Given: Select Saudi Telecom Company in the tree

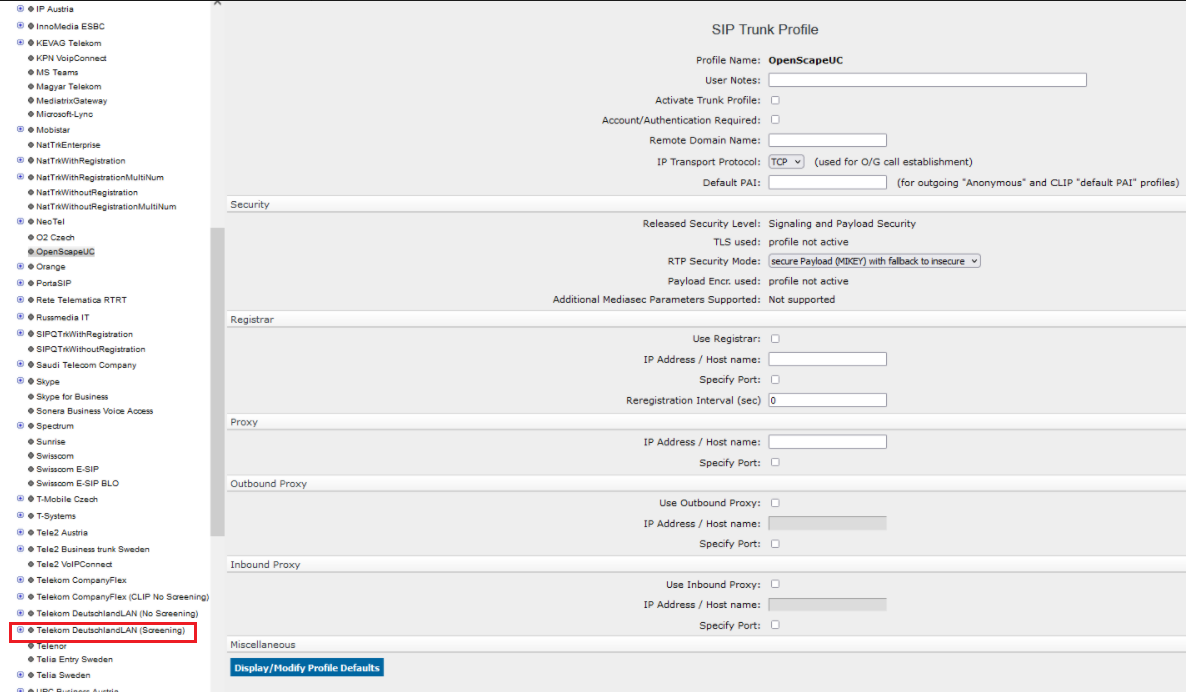Looking at the screenshot, I should [86, 365].
